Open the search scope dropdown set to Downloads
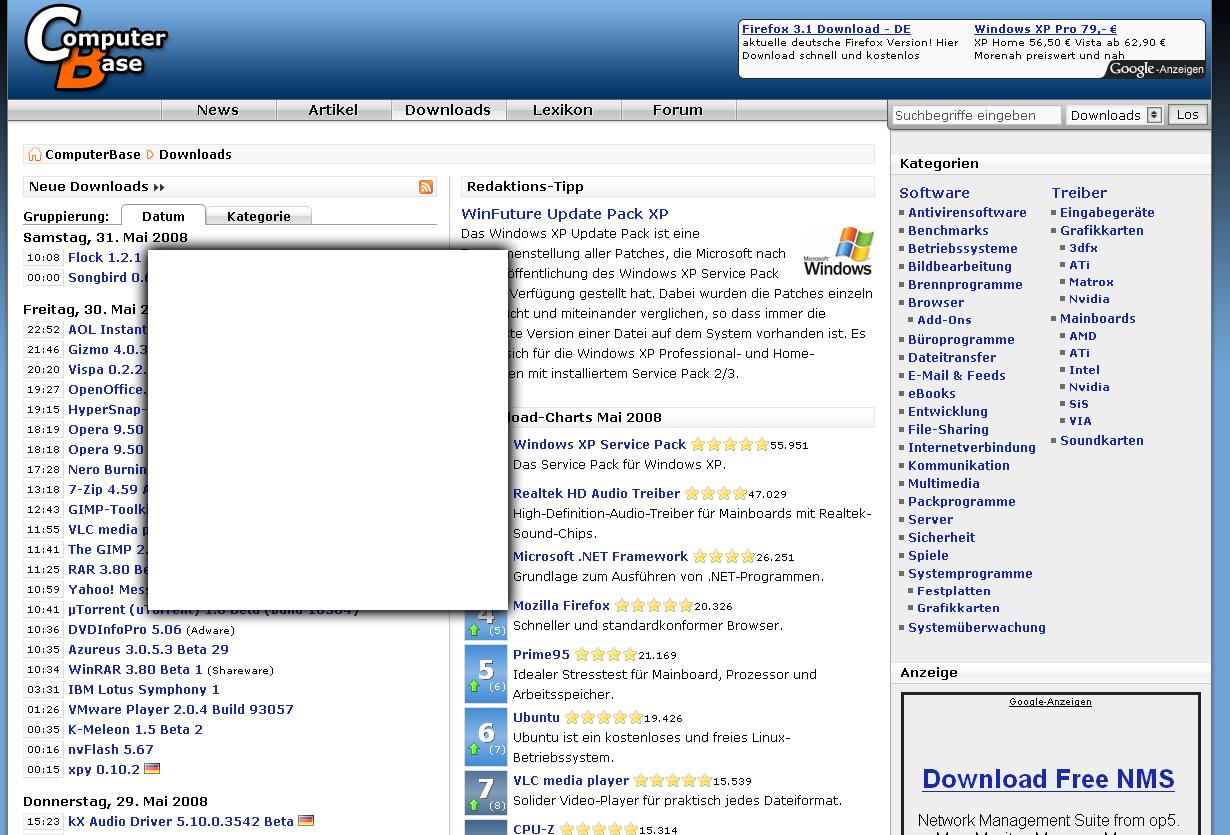The height and width of the screenshot is (835, 1230). 1115,115
